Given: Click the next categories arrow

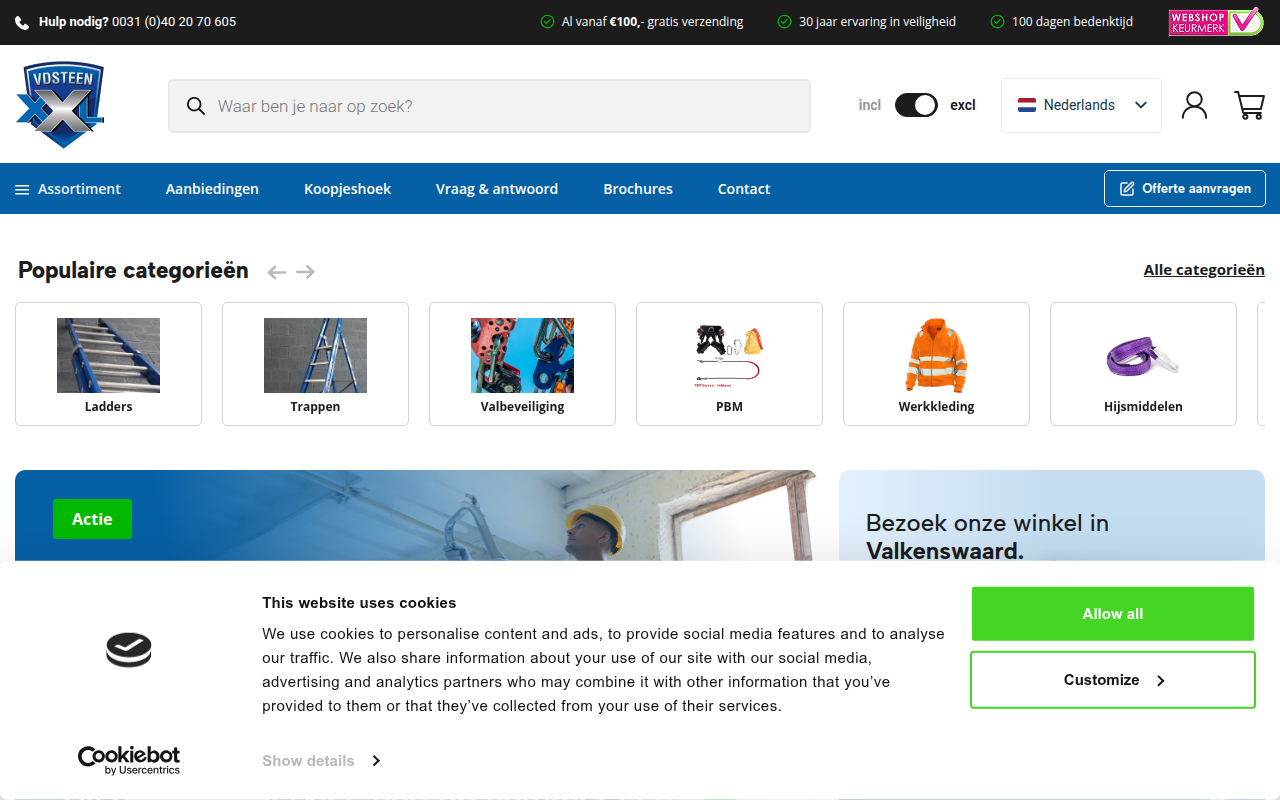Looking at the screenshot, I should [305, 272].
